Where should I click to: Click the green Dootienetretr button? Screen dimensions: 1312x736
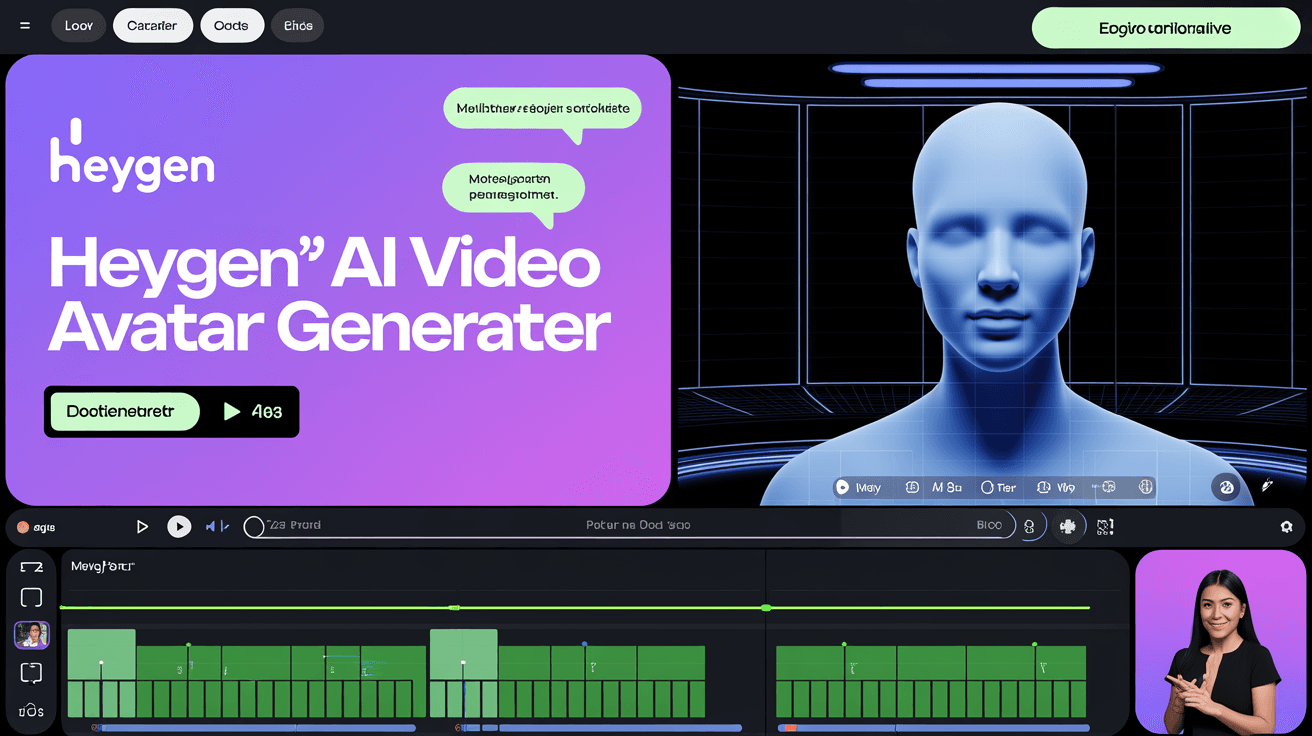pos(124,411)
